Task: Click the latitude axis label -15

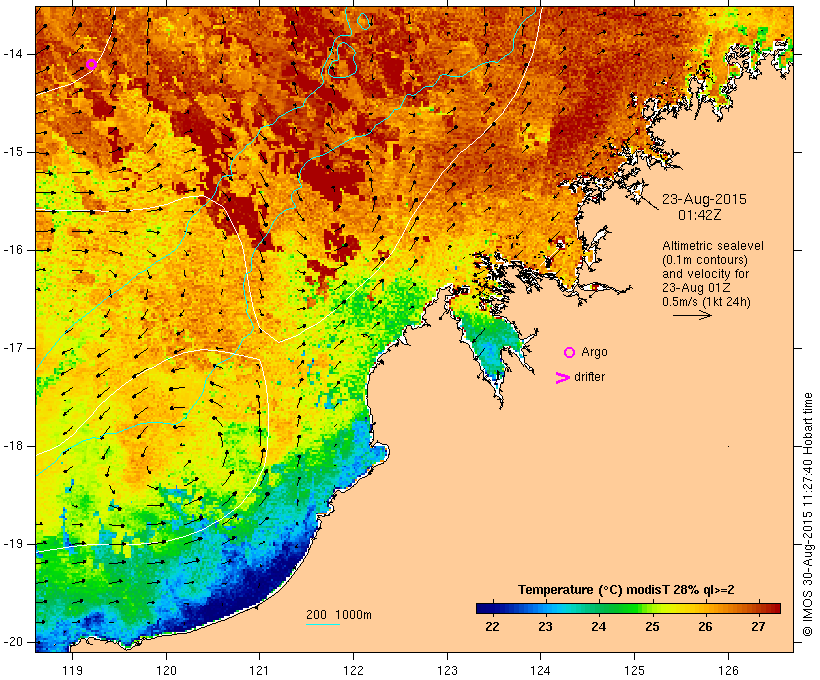Action: click(13, 152)
